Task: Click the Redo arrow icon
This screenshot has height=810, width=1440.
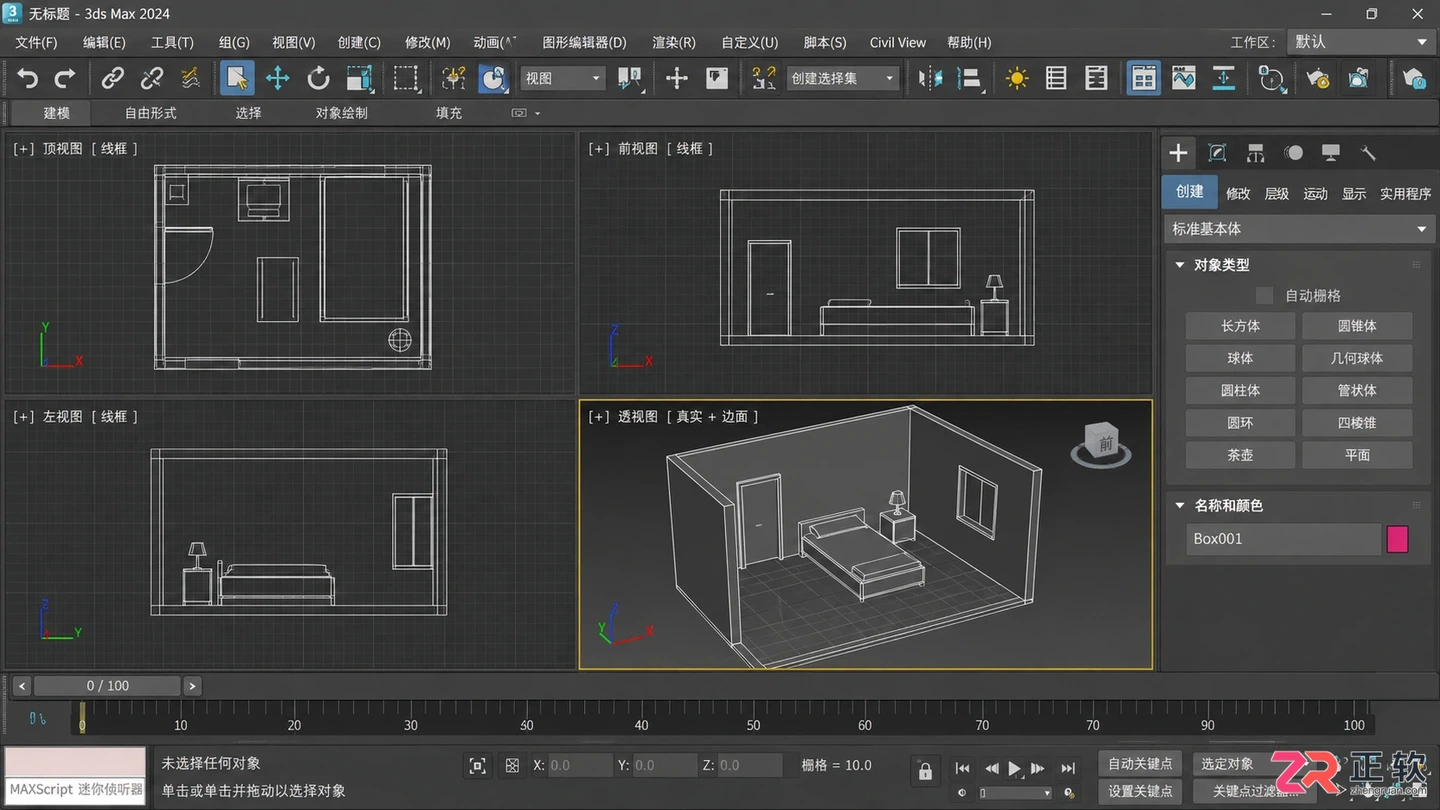Action: click(x=65, y=78)
